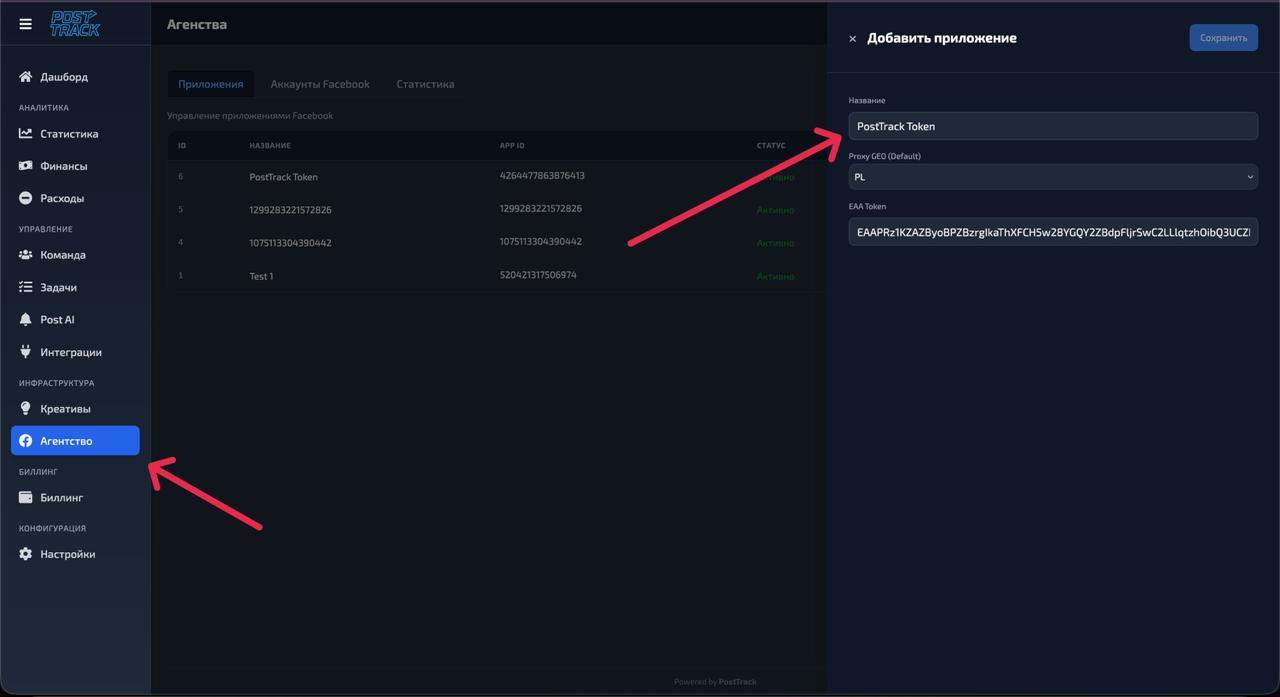Viewport: 1280px width, 697px height.
Task: Select the Статистика chart icon
Action: 24,133
